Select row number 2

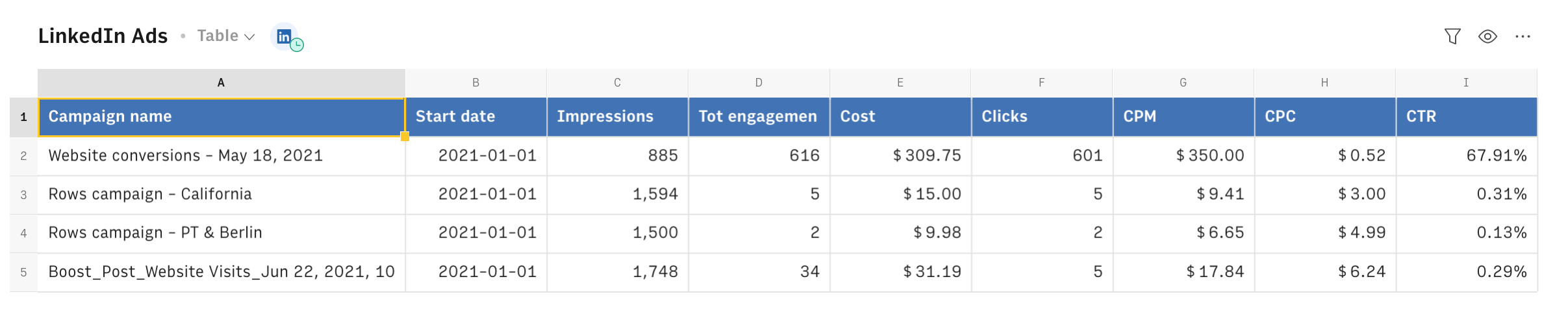(x=23, y=156)
